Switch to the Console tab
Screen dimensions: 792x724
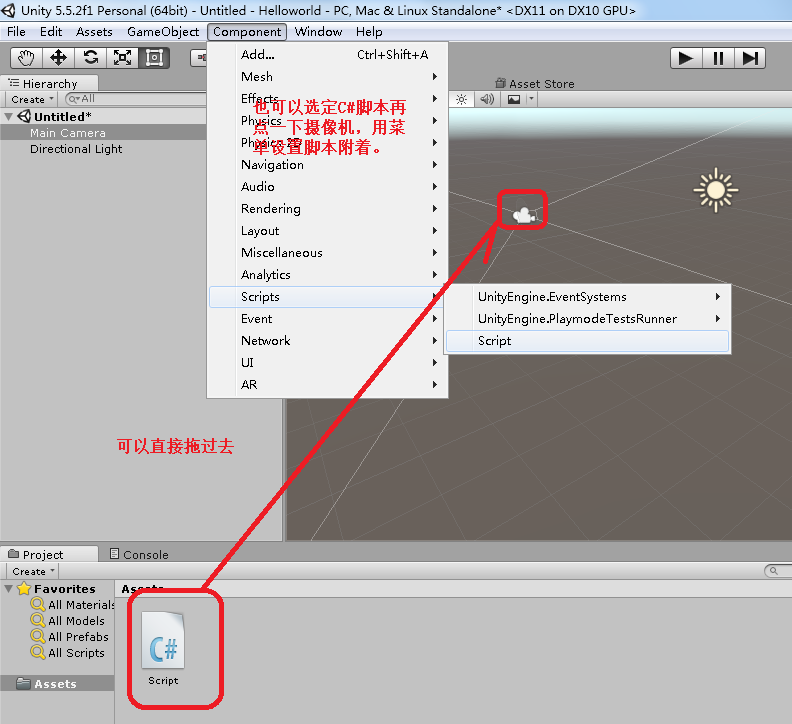click(139, 554)
